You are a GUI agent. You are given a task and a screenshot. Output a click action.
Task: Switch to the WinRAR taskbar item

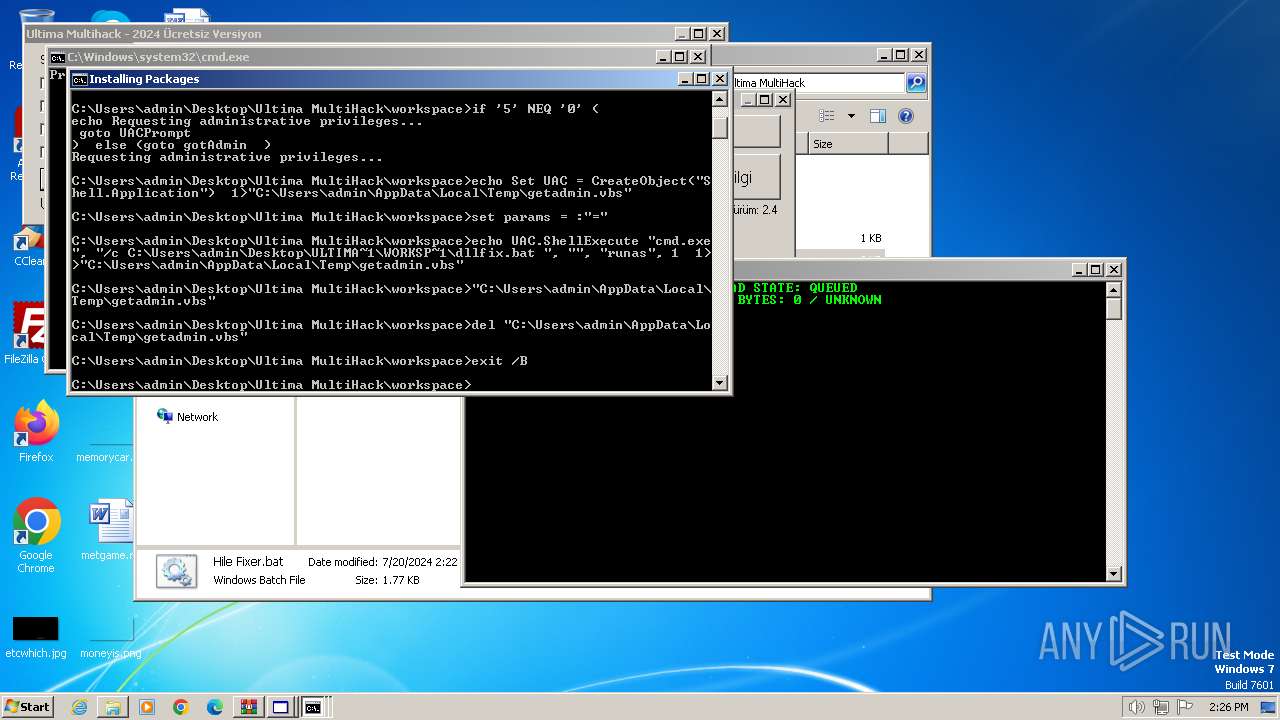tap(248, 707)
